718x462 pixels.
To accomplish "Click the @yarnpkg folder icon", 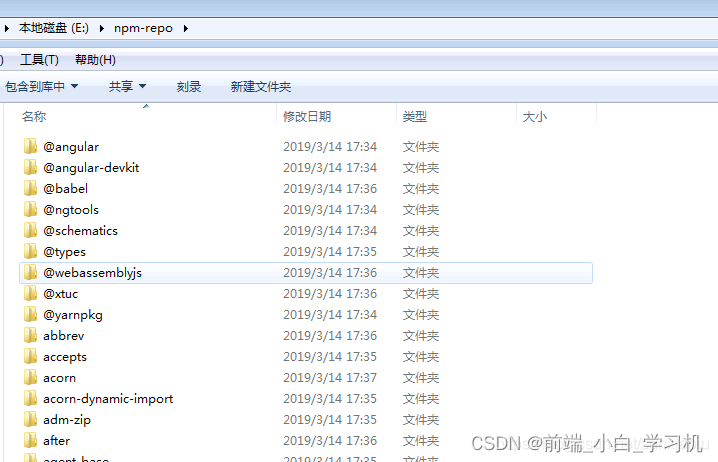I will [x=30, y=315].
